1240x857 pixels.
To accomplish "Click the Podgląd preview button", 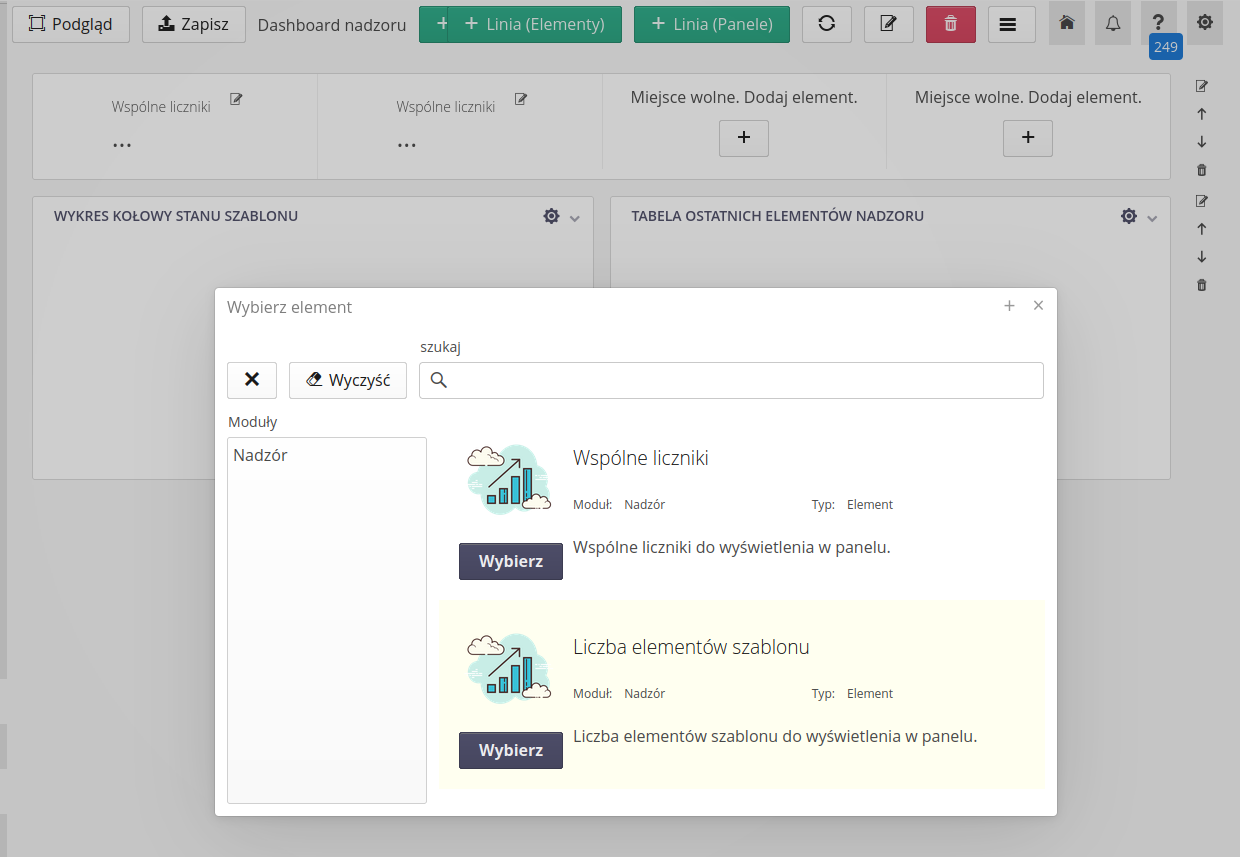I will pyautogui.click(x=71, y=24).
